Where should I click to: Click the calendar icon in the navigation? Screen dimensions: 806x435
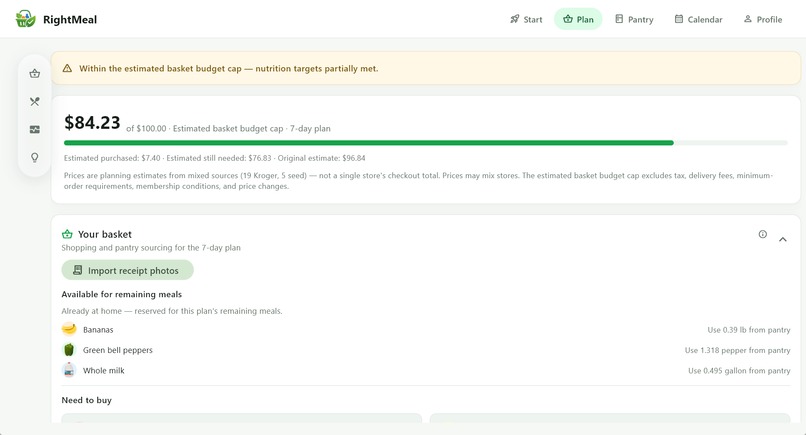pos(679,19)
